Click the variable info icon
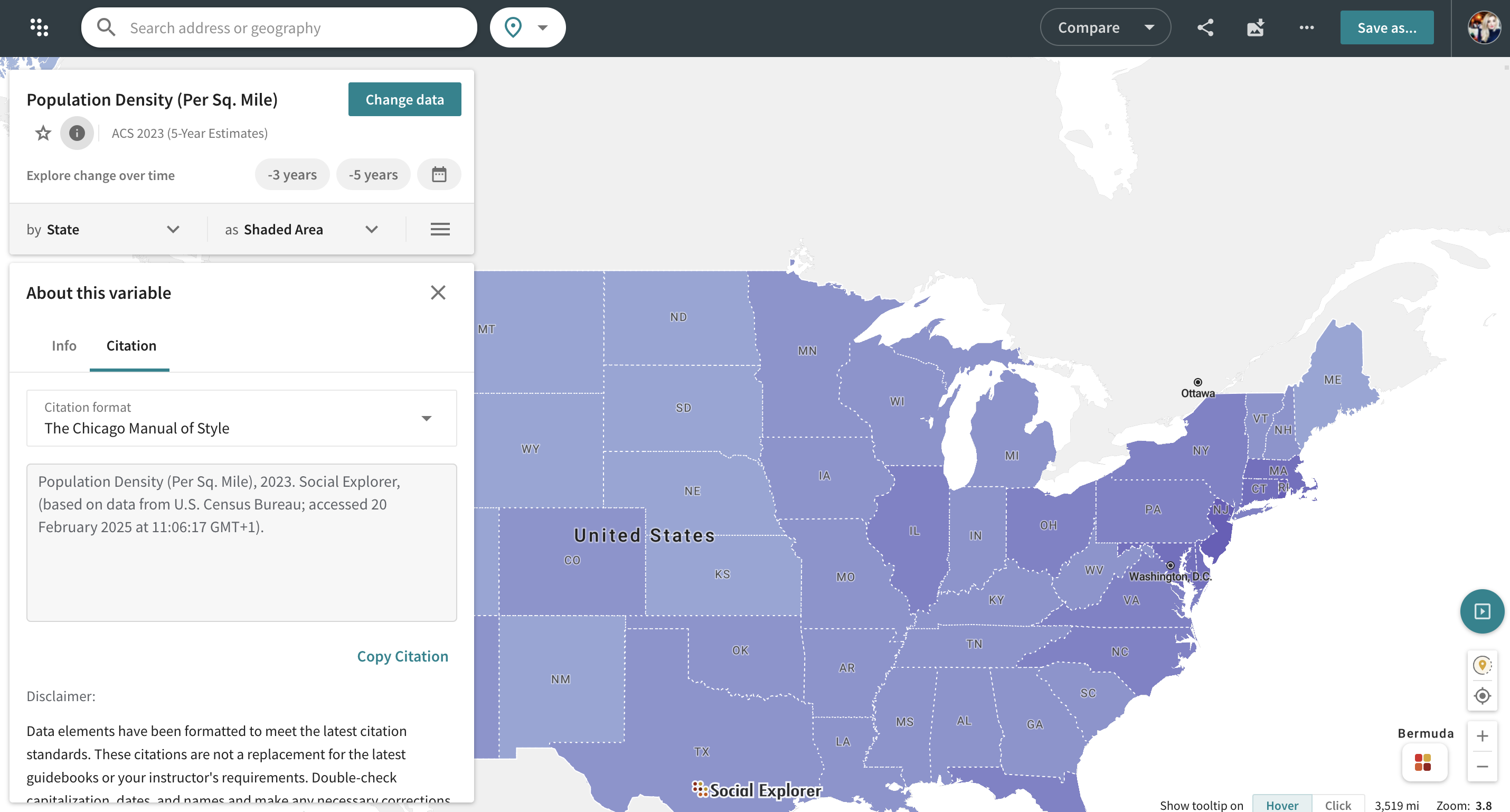1510x812 pixels. [x=77, y=133]
